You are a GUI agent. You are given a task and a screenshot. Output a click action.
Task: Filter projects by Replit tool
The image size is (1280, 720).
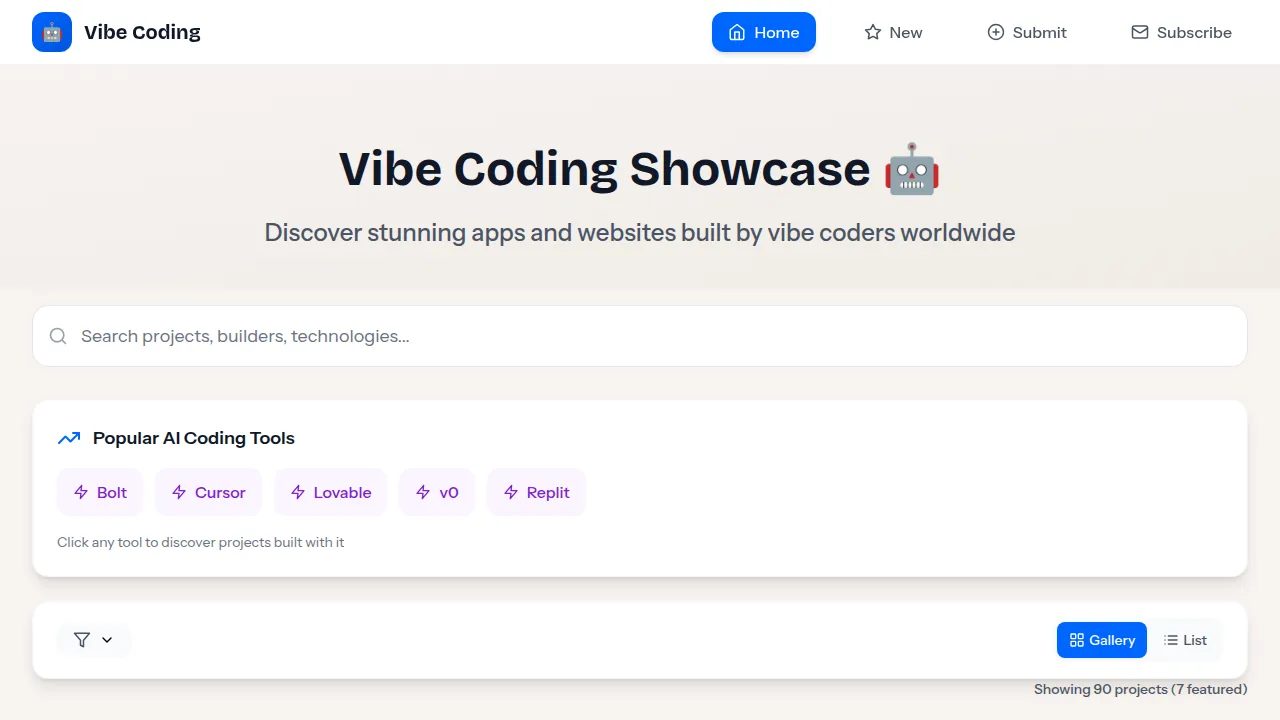(536, 492)
